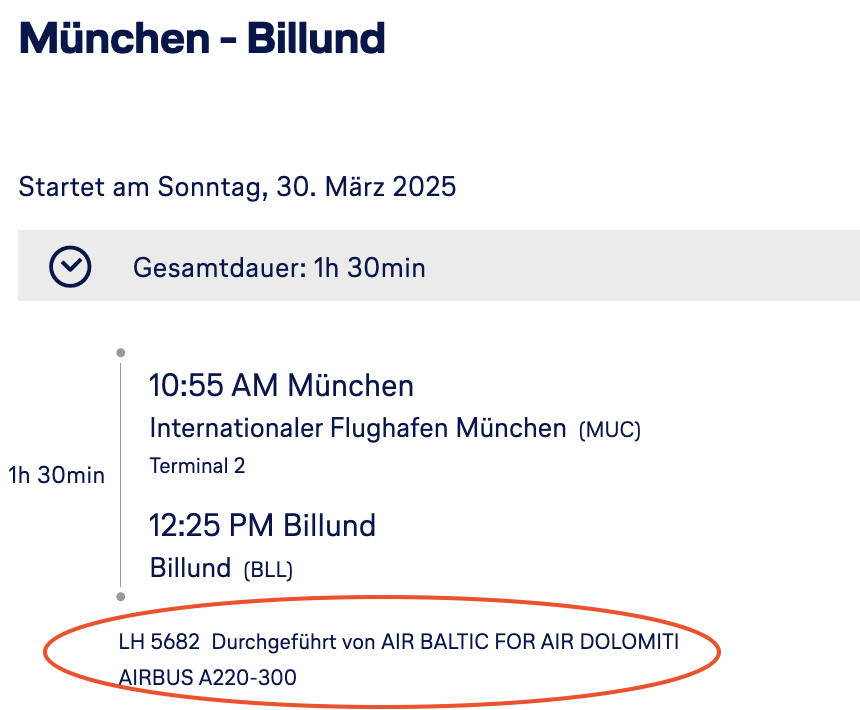This screenshot has width=860, height=710.
Task: Click the Internationaler Flughafen München airport name
Action: pyautogui.click(x=357, y=429)
